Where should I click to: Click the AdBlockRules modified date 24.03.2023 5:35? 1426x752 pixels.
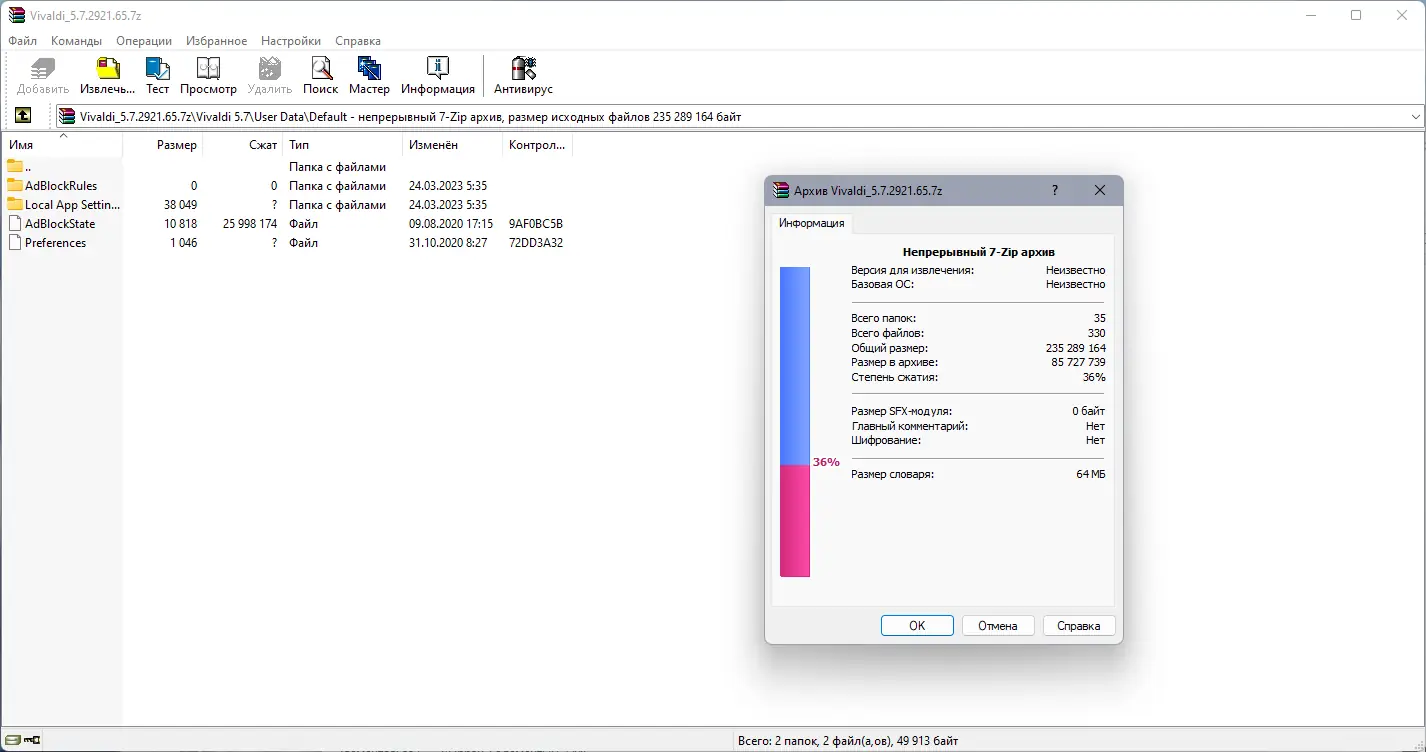click(x=448, y=185)
